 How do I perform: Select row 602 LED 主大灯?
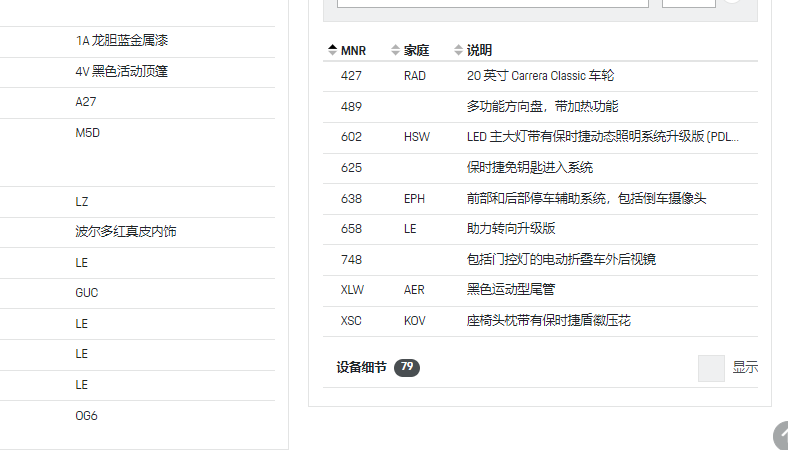click(540, 137)
